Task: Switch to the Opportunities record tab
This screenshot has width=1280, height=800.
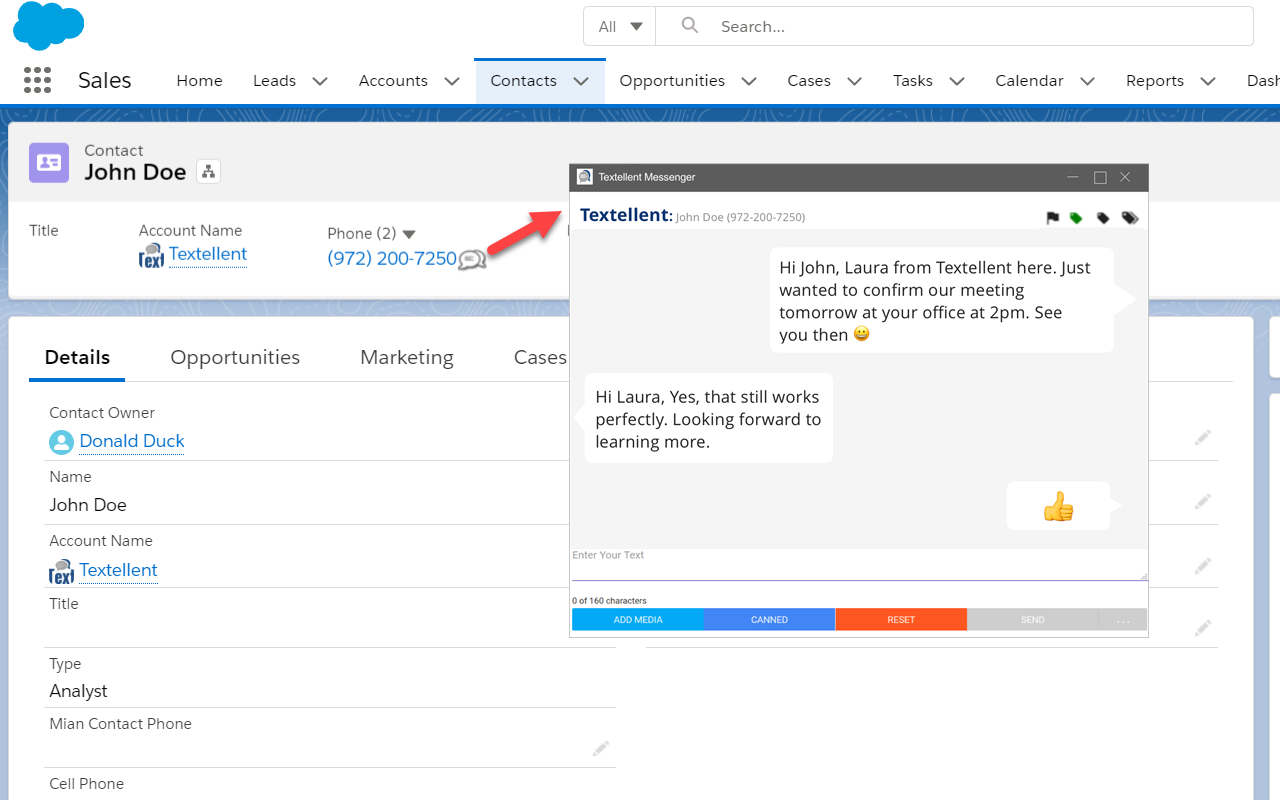Action: click(x=235, y=358)
